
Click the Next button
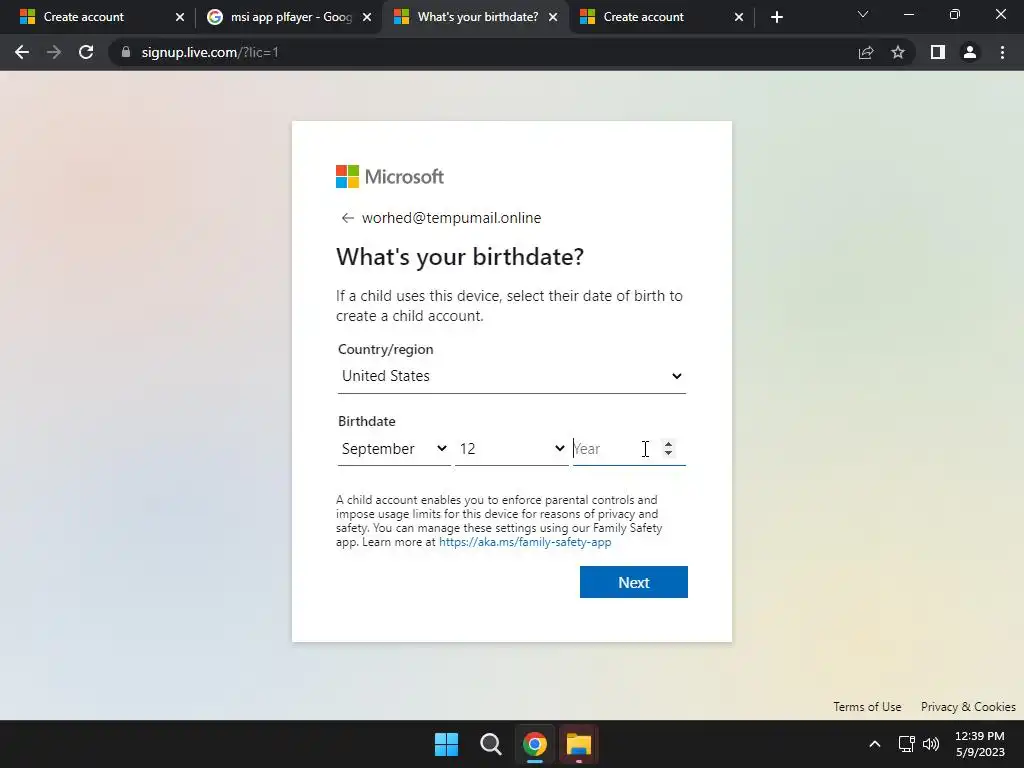click(633, 582)
